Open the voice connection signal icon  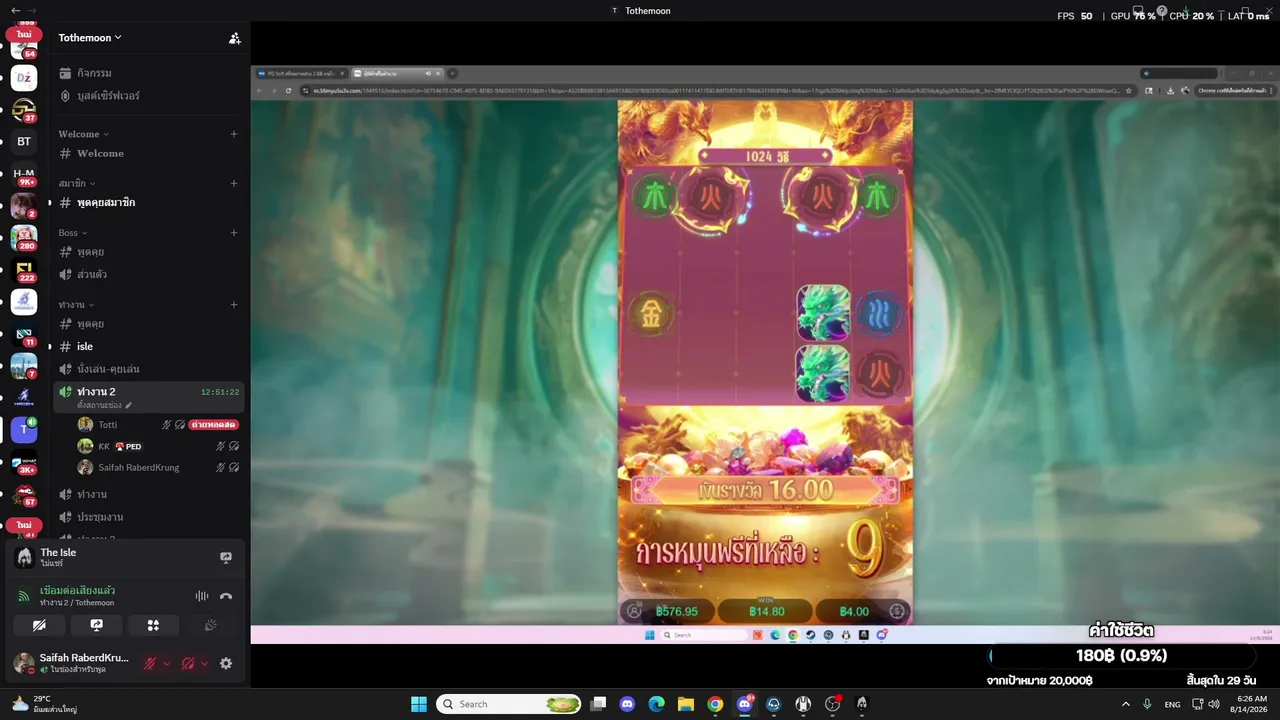pos(24,596)
